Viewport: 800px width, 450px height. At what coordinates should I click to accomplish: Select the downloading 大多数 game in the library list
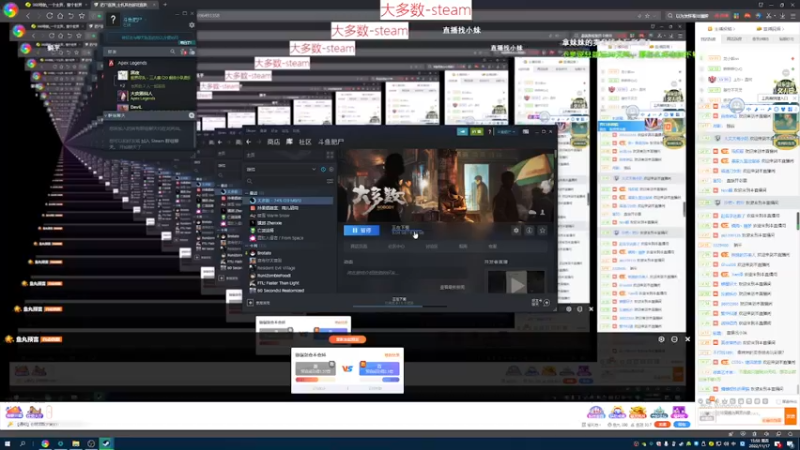(x=290, y=201)
